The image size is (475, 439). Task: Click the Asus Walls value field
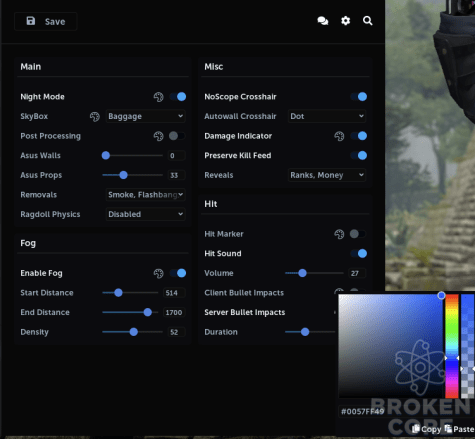(x=176, y=156)
